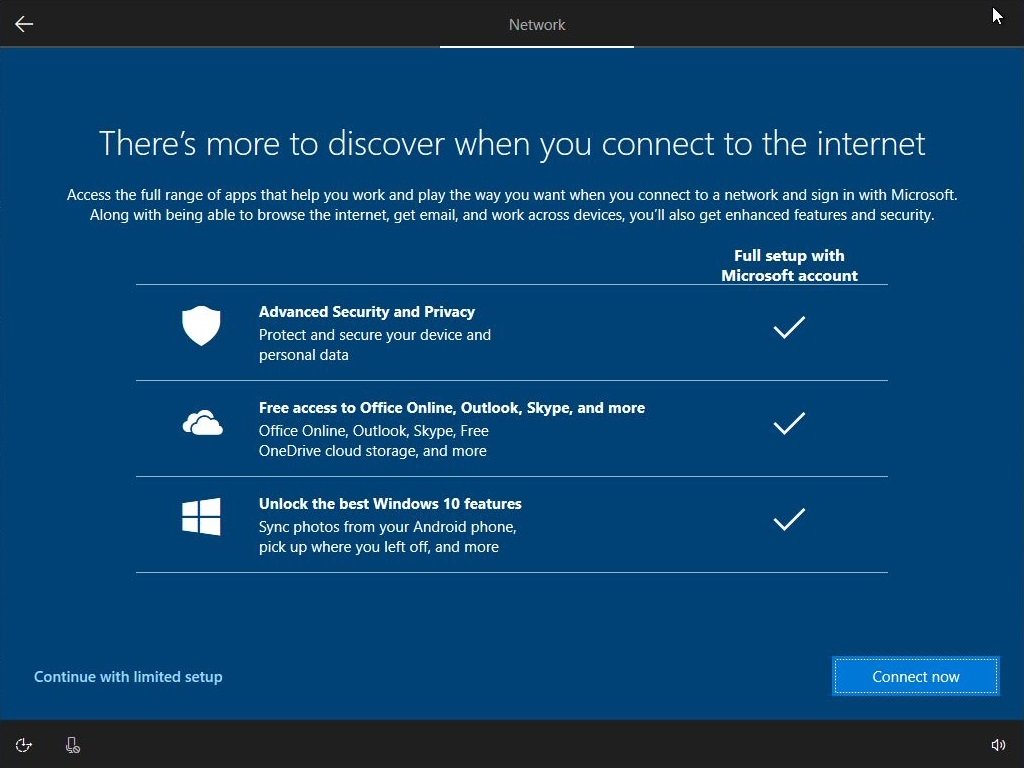Screen dimensions: 1024x768
Task: Open the Ease of Access options
Action: click(24, 745)
